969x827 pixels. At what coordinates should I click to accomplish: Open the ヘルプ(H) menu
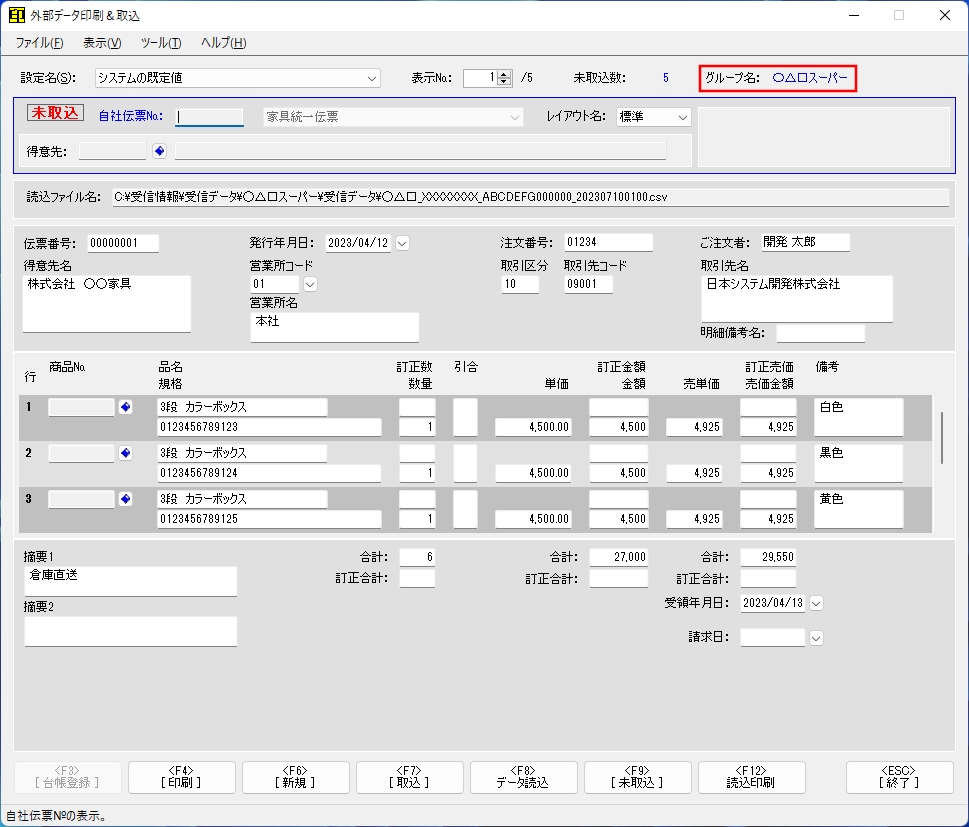(x=223, y=43)
